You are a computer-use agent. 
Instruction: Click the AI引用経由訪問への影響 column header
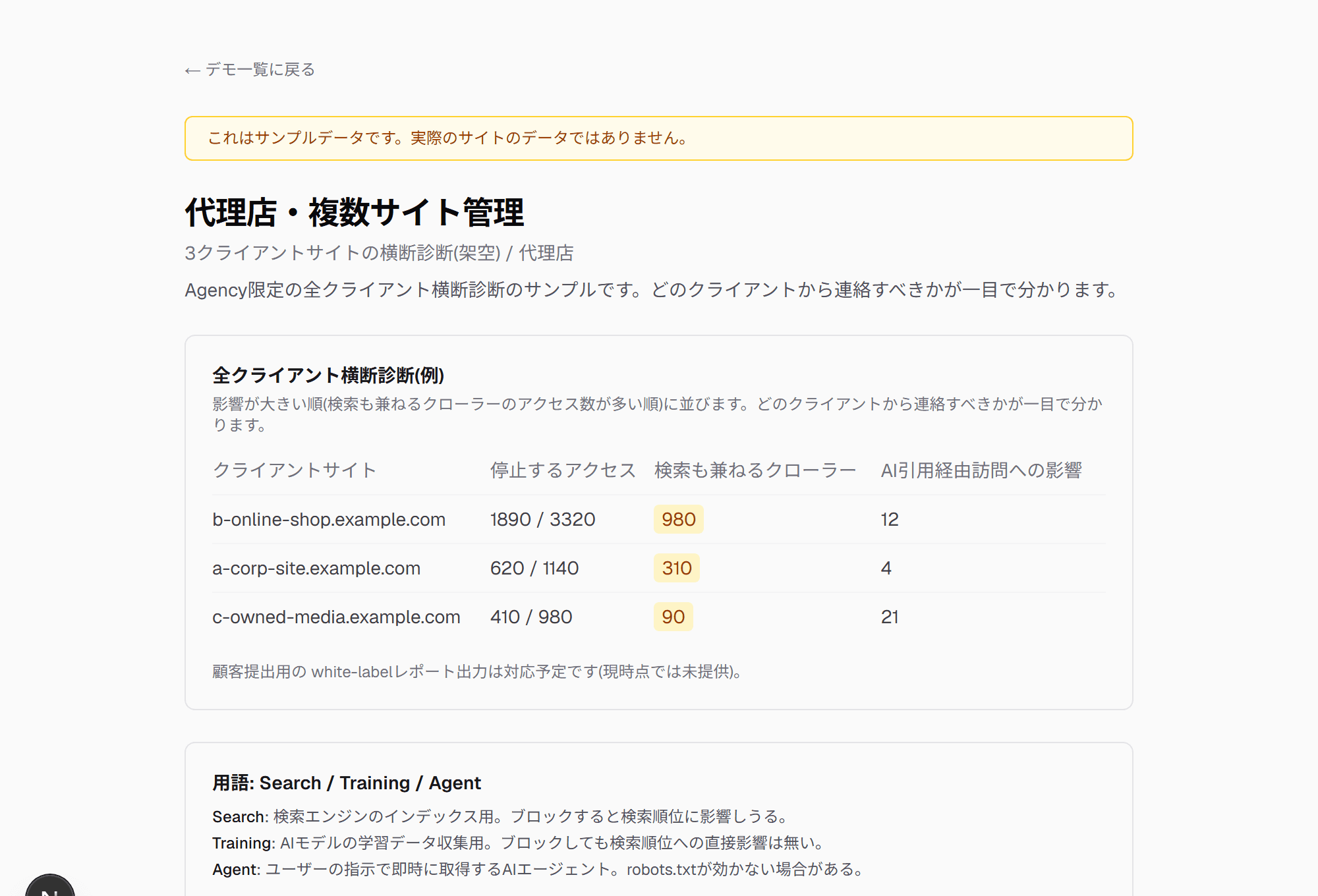981,470
